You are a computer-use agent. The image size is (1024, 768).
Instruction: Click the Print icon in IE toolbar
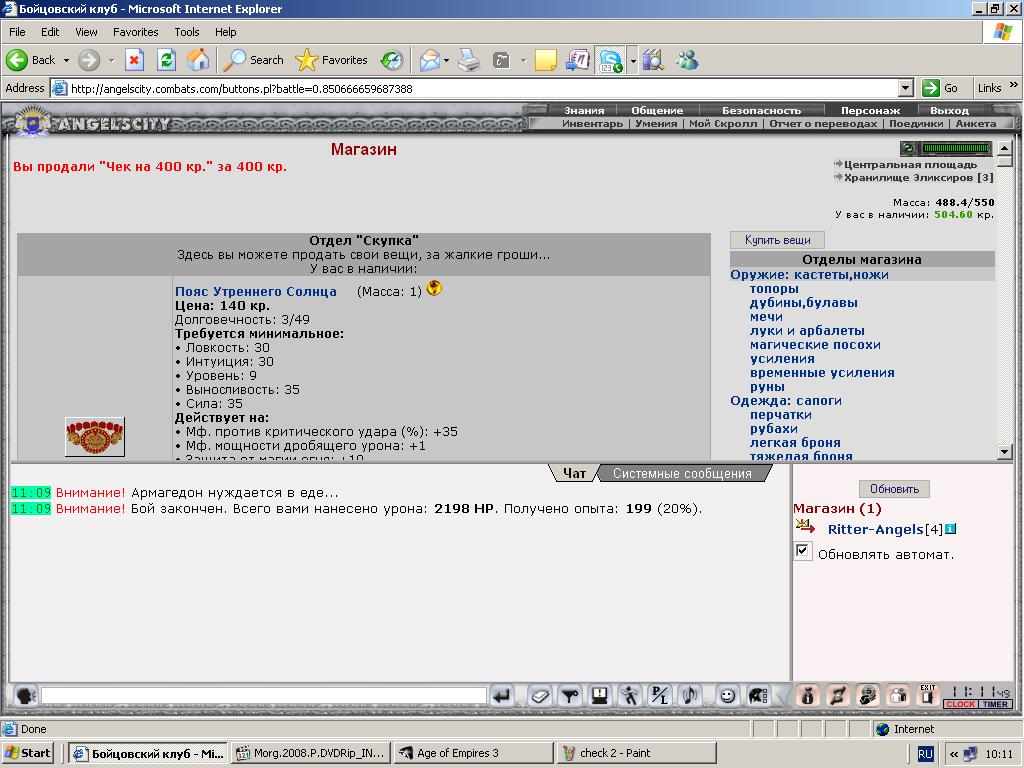tap(468, 60)
